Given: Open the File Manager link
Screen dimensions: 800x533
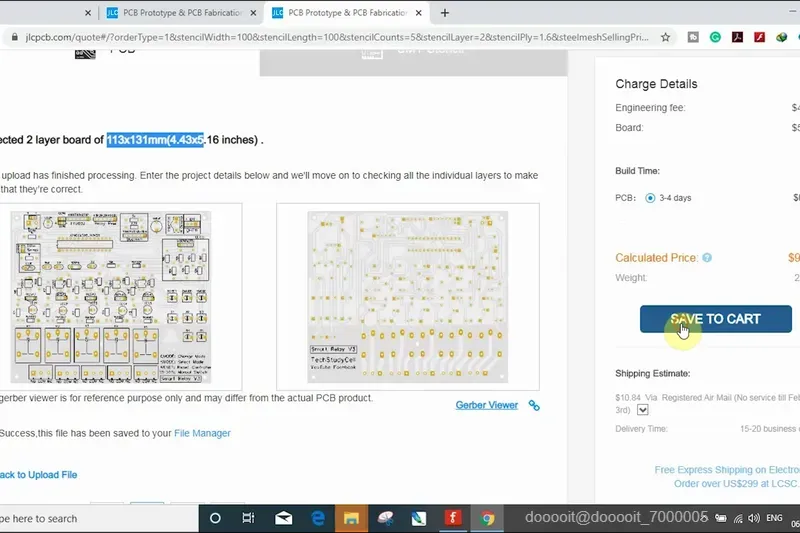Looking at the screenshot, I should (203, 433).
